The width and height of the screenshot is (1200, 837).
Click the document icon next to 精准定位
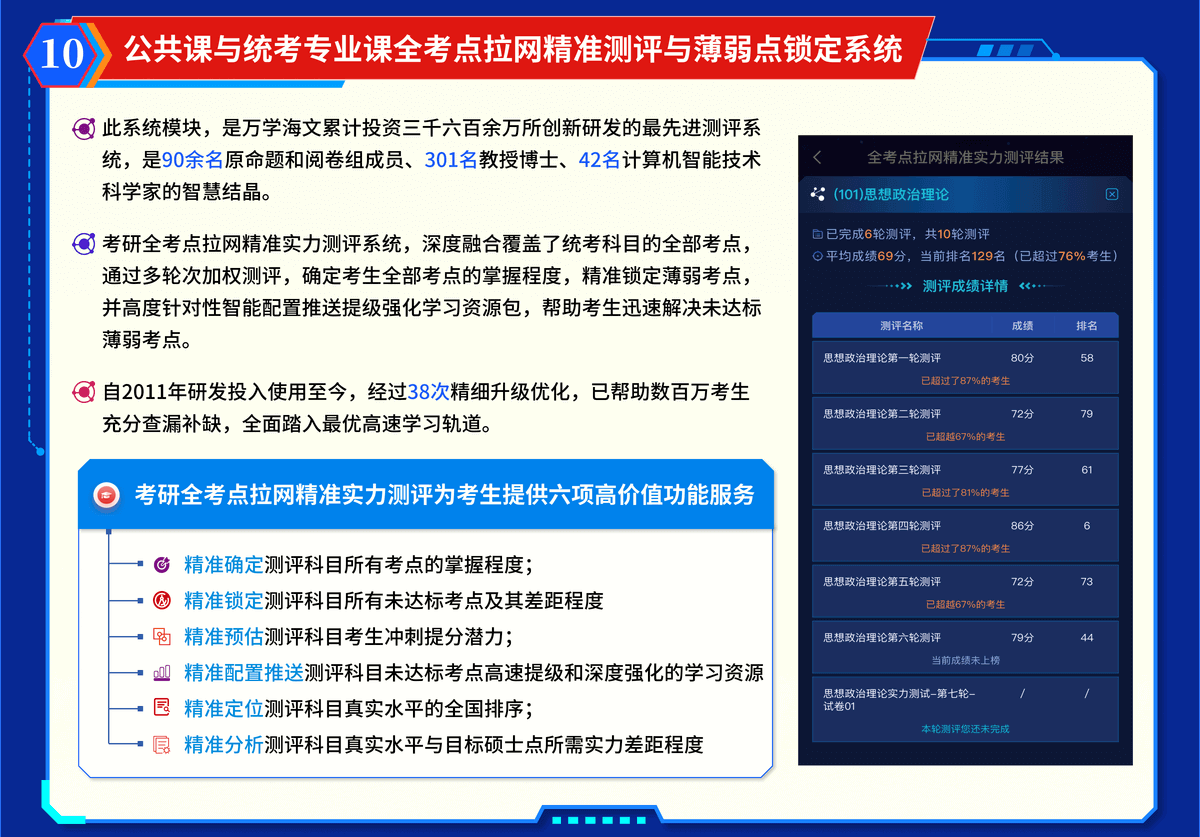tap(162, 708)
